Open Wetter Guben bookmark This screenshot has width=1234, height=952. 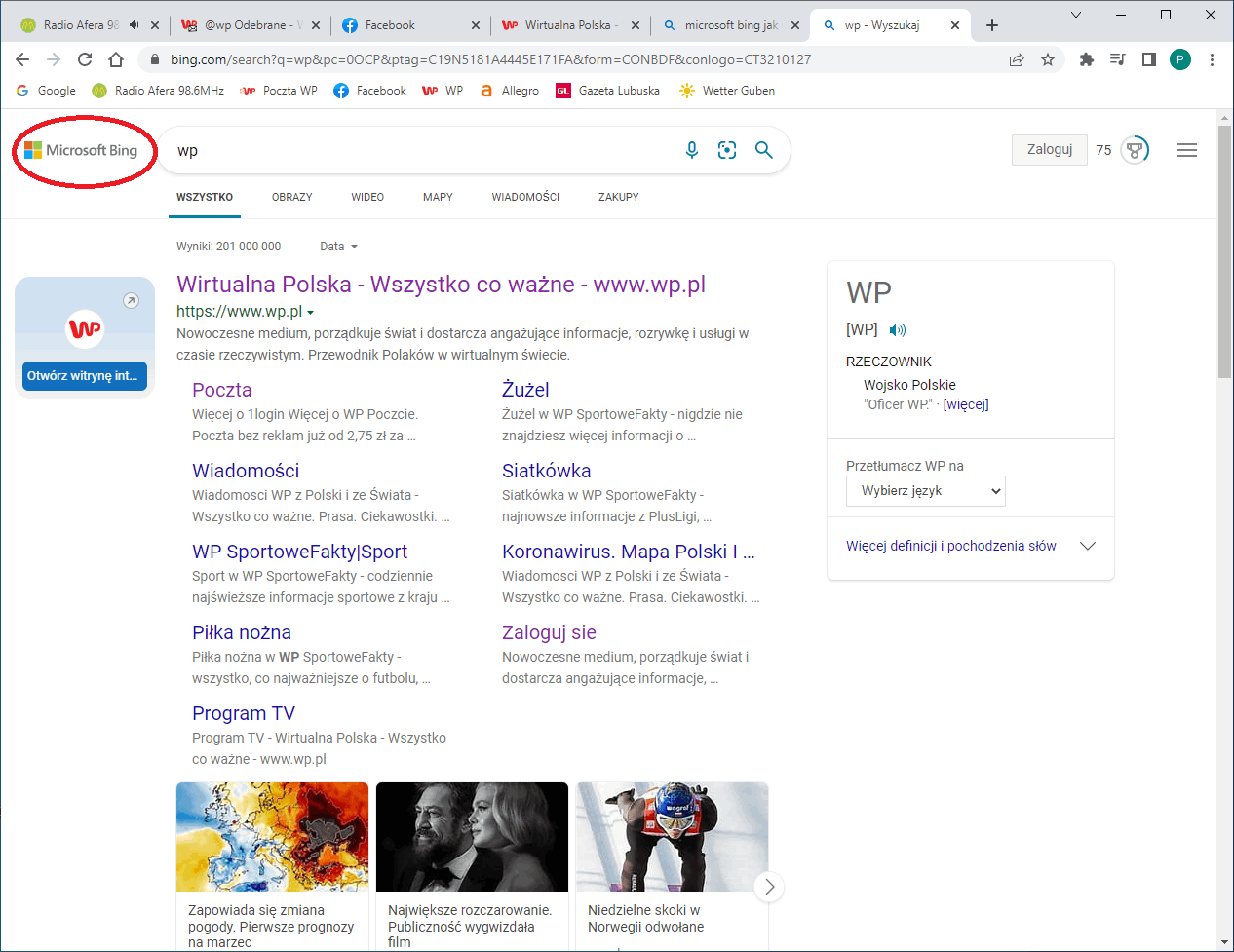(727, 91)
